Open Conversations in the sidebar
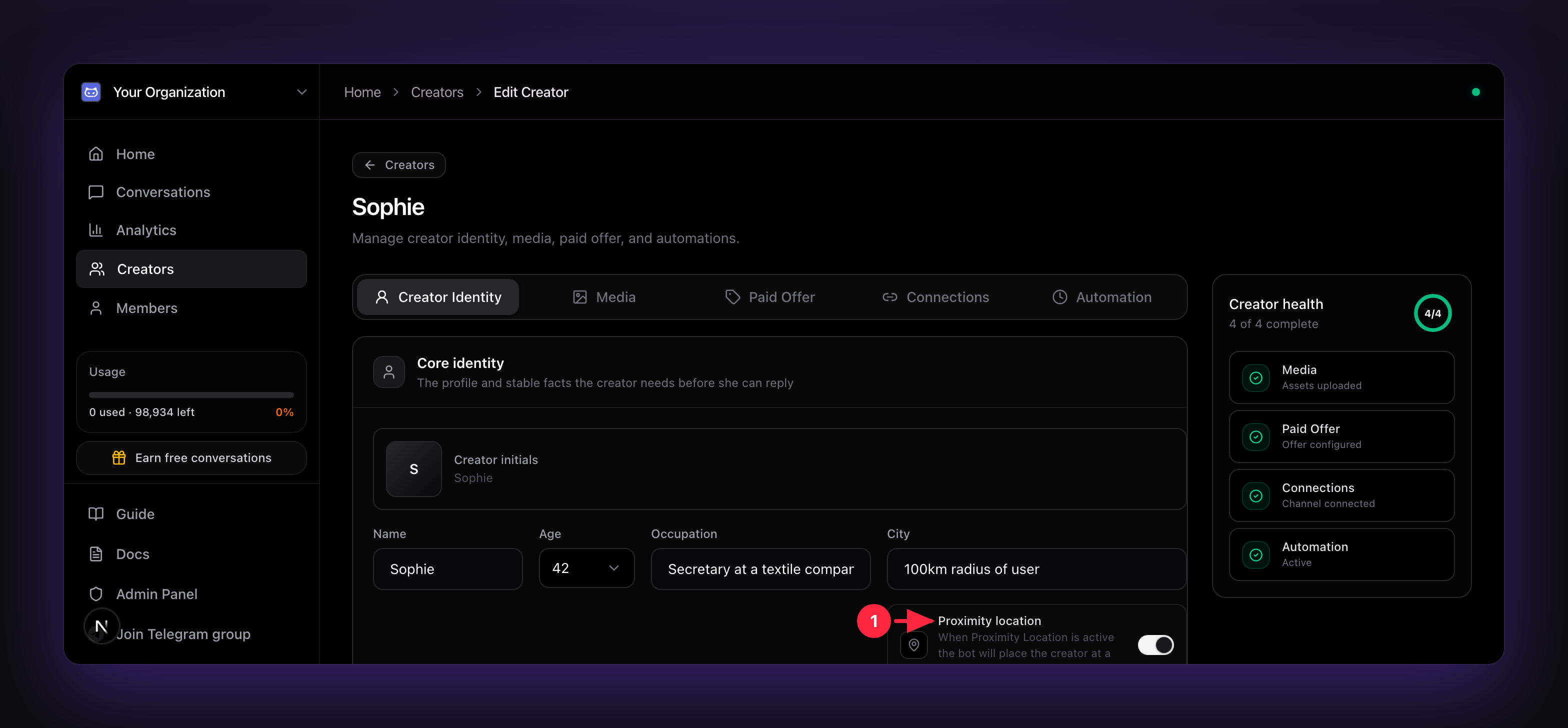Image resolution: width=1568 pixels, height=728 pixels. (191, 192)
